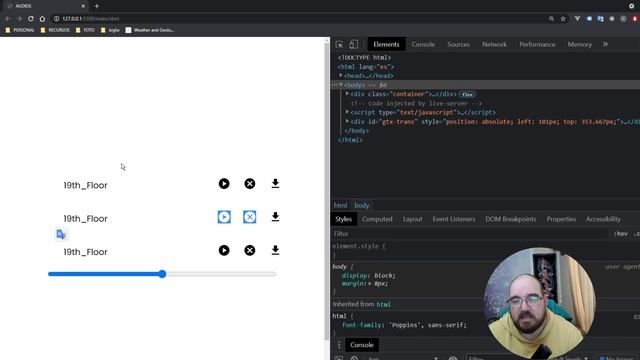View site information beside the URL

[57, 19]
